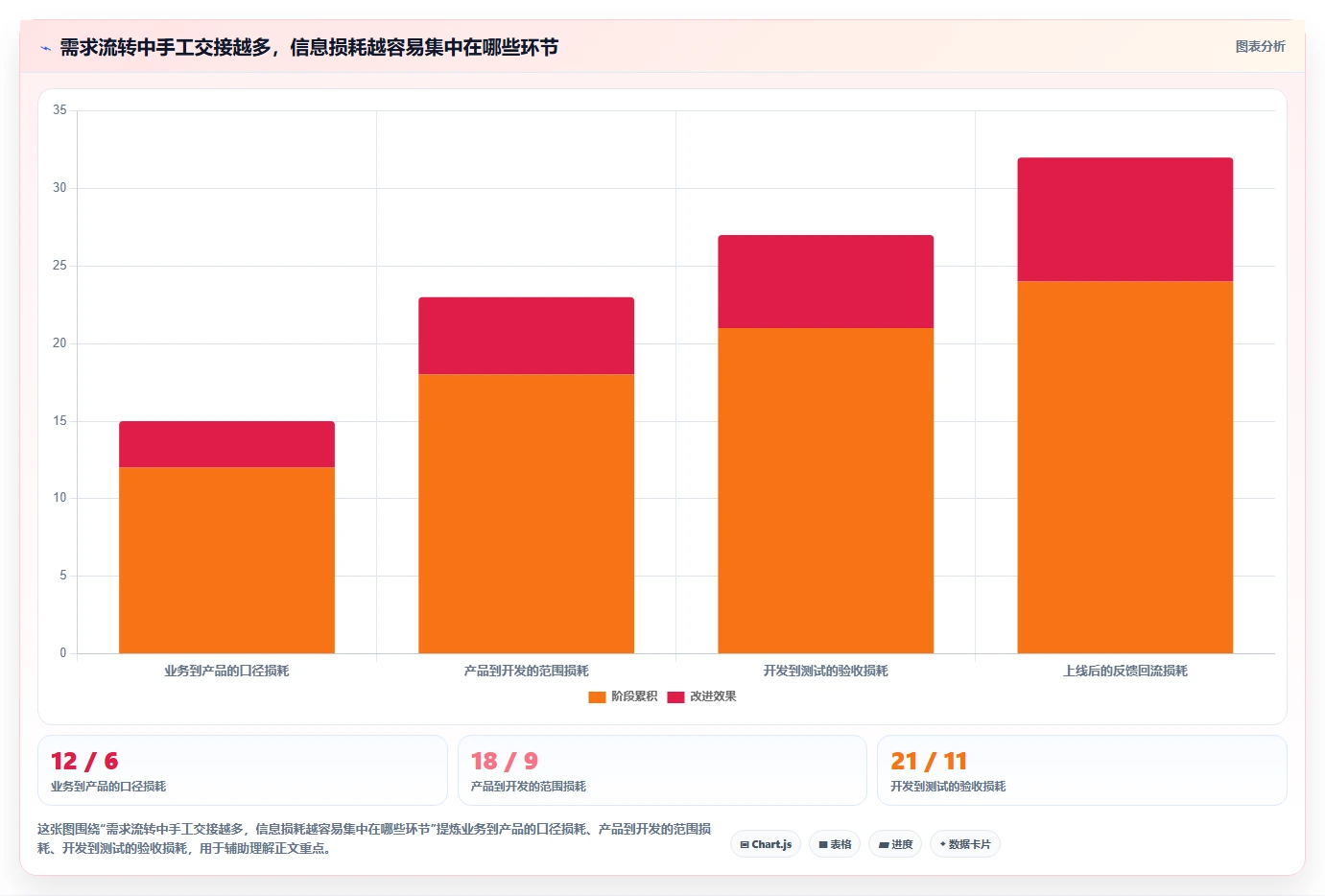Select the 进度 tag chip
The image size is (1325, 896).
point(895,844)
